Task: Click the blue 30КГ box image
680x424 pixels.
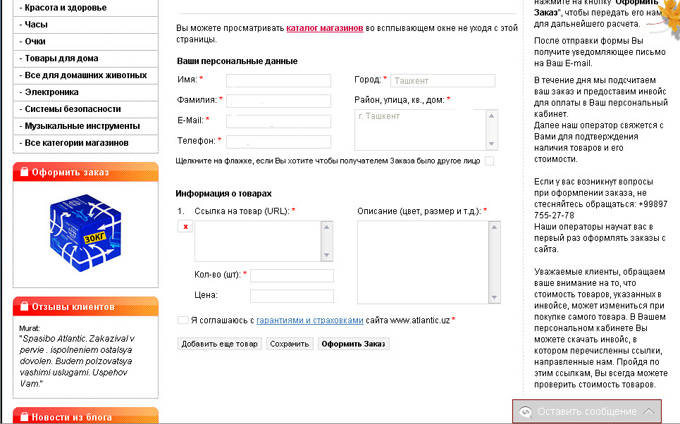Action: [x=85, y=232]
